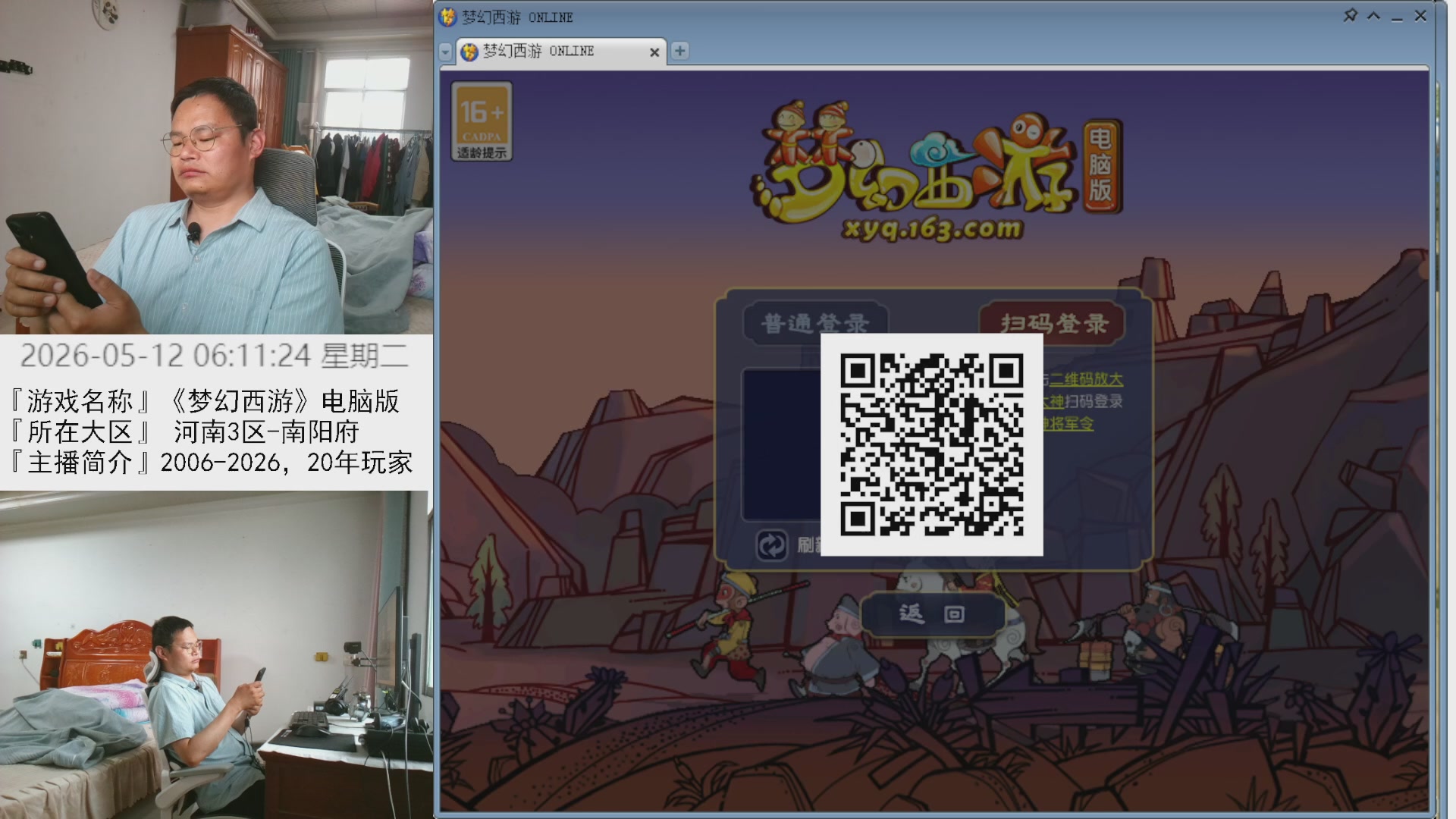Click the 二维码放大 link

(x=1086, y=379)
